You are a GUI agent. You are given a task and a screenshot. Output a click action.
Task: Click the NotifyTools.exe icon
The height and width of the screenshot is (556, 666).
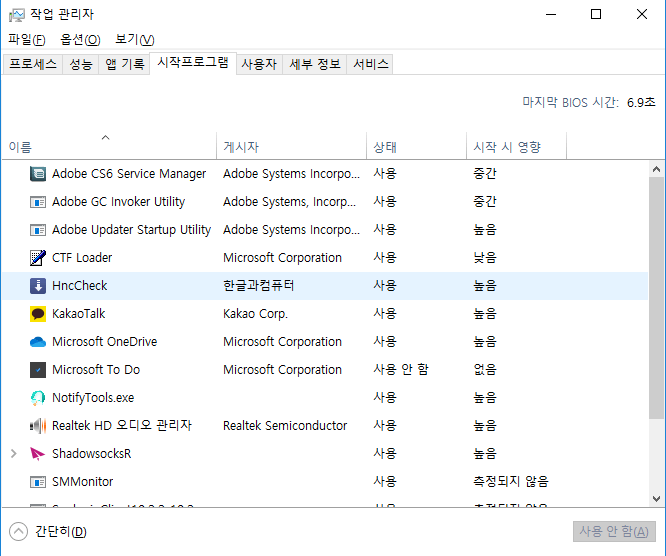(38, 398)
